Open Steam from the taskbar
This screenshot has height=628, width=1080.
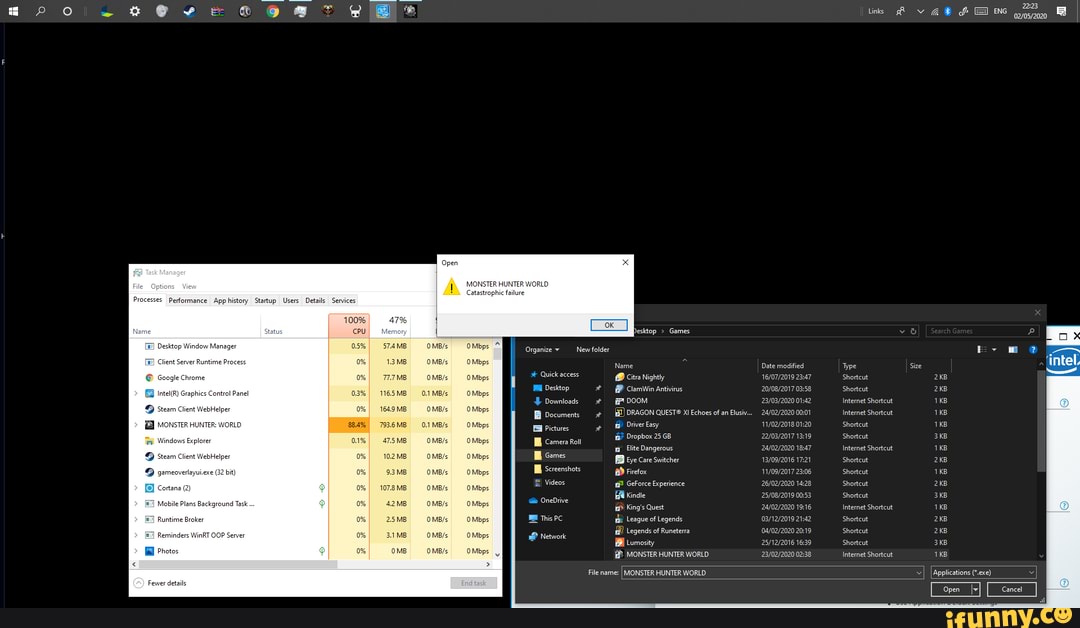(x=189, y=11)
